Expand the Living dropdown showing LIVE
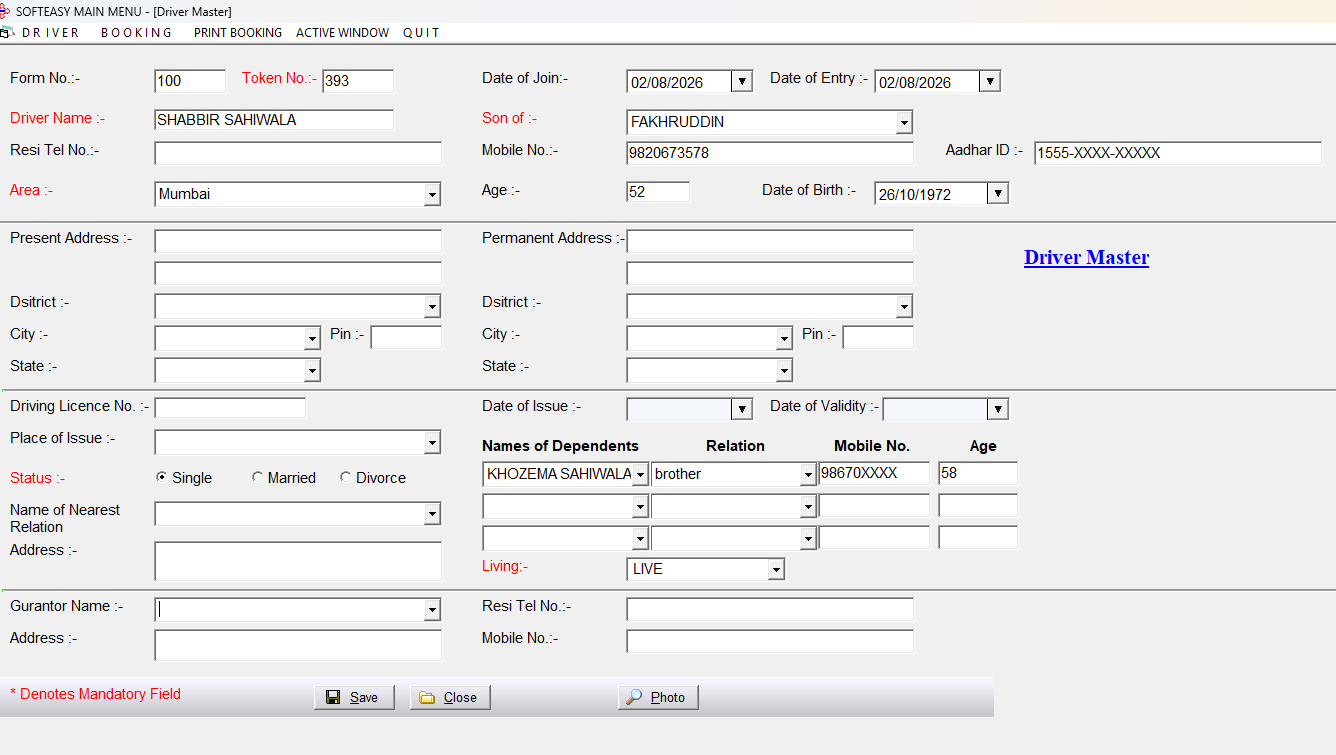The height and width of the screenshot is (755, 1336). coord(776,570)
